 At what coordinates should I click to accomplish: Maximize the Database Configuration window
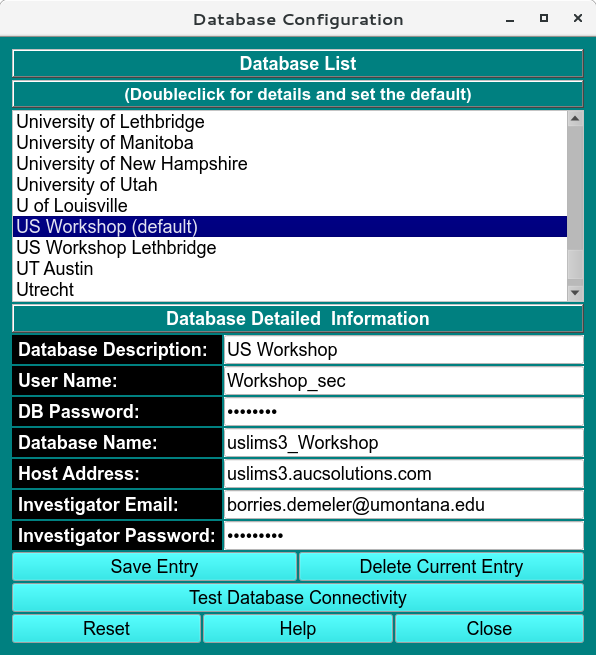tap(543, 18)
